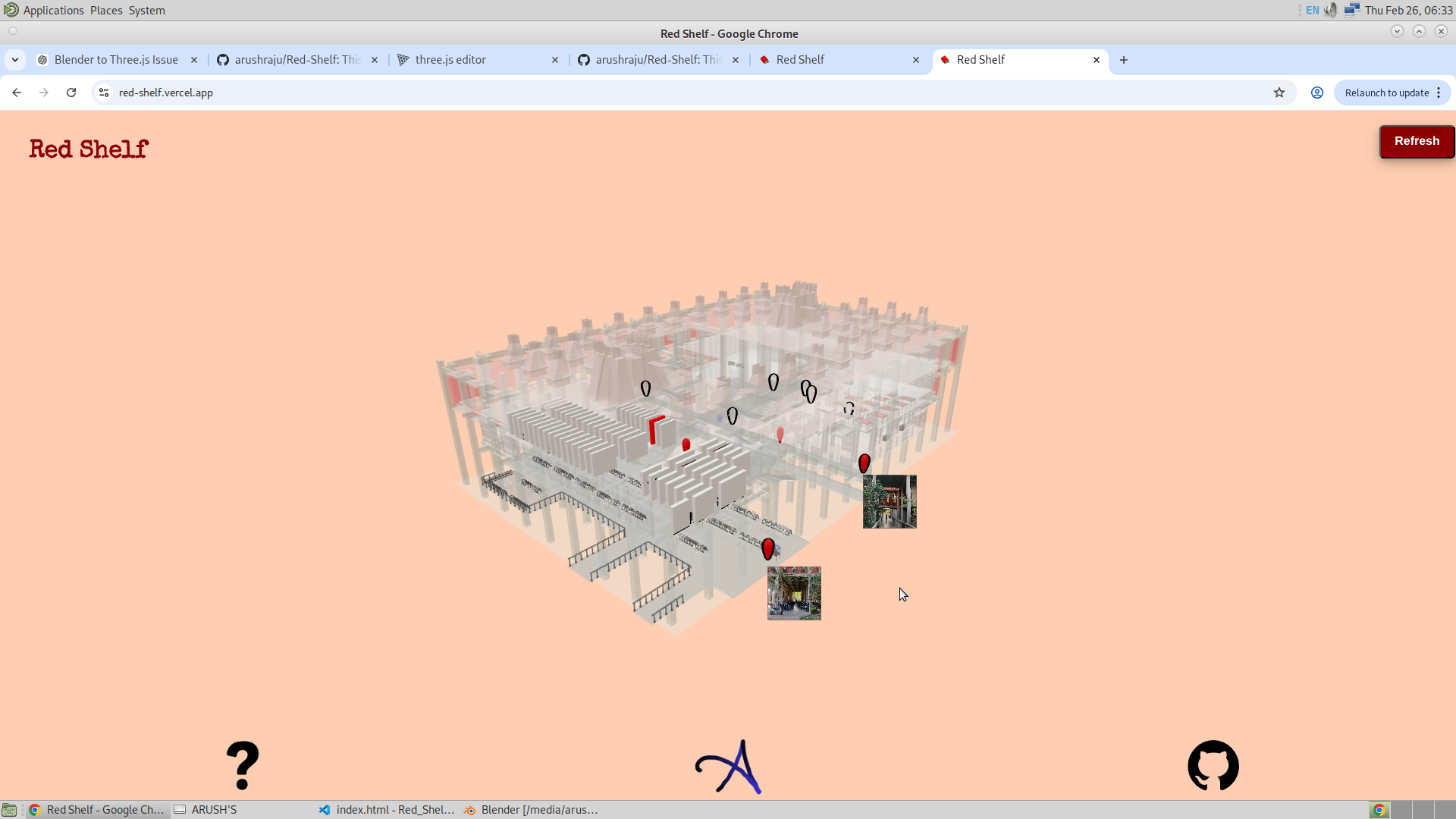Open the Applications menu
This screenshot has height=819, width=1456.
click(52, 10)
